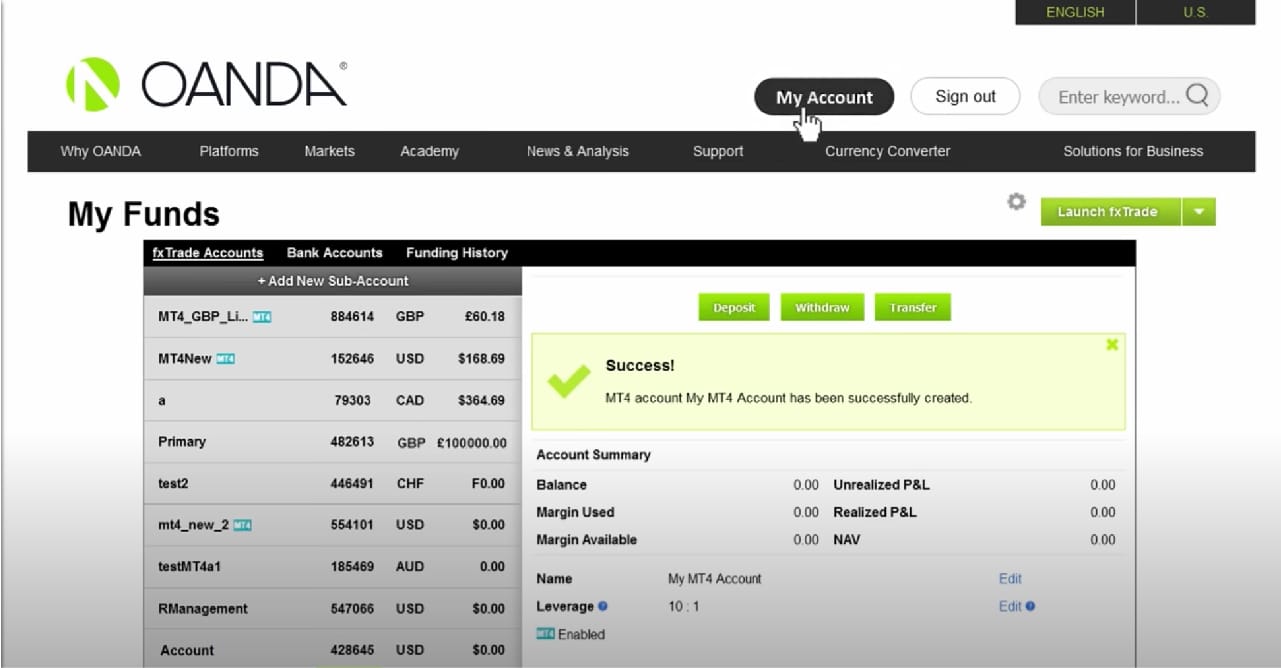Screen dimensions: 1281x668
Task: Select the MT4New account row
Action: click(333, 358)
